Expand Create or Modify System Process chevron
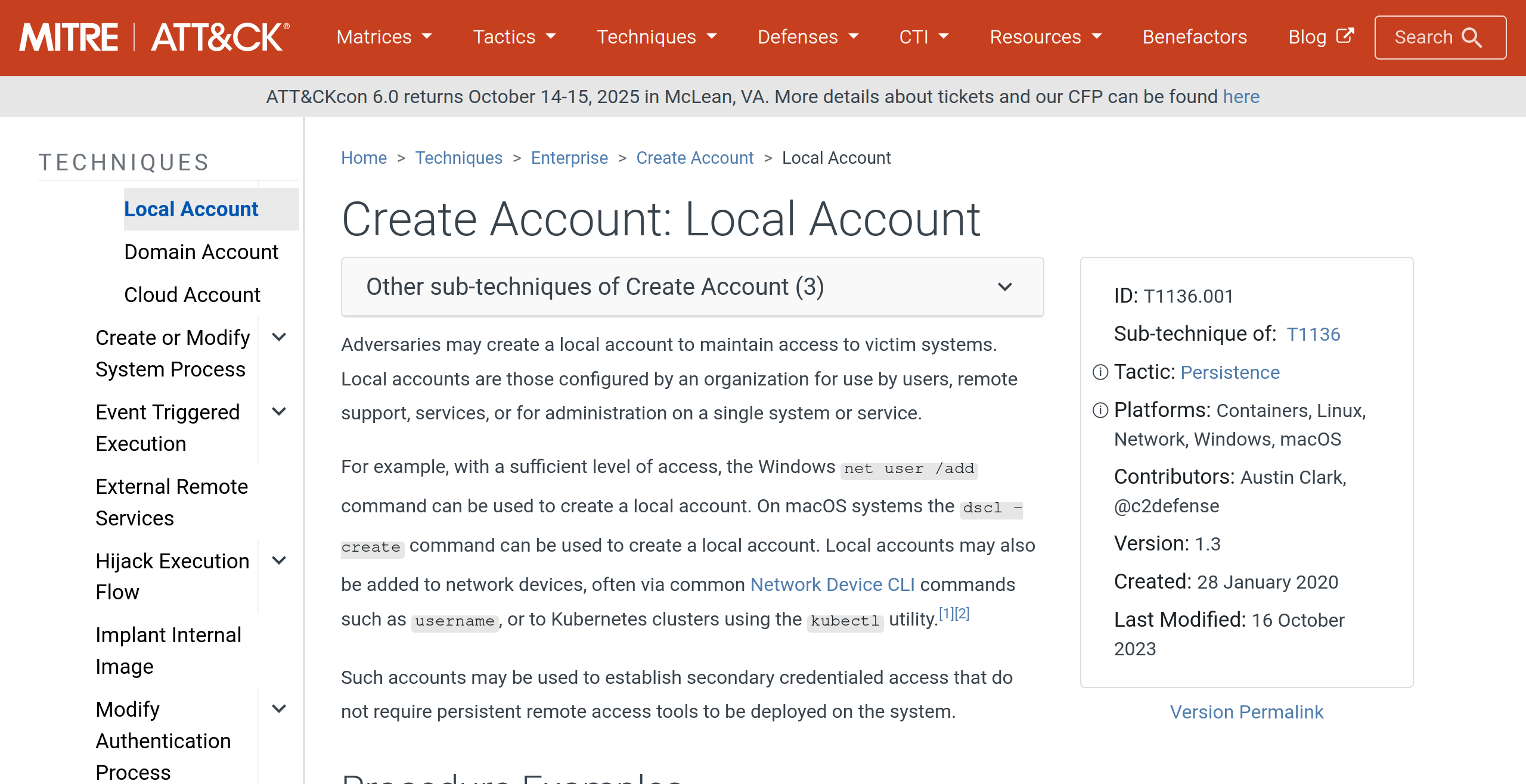 point(279,337)
